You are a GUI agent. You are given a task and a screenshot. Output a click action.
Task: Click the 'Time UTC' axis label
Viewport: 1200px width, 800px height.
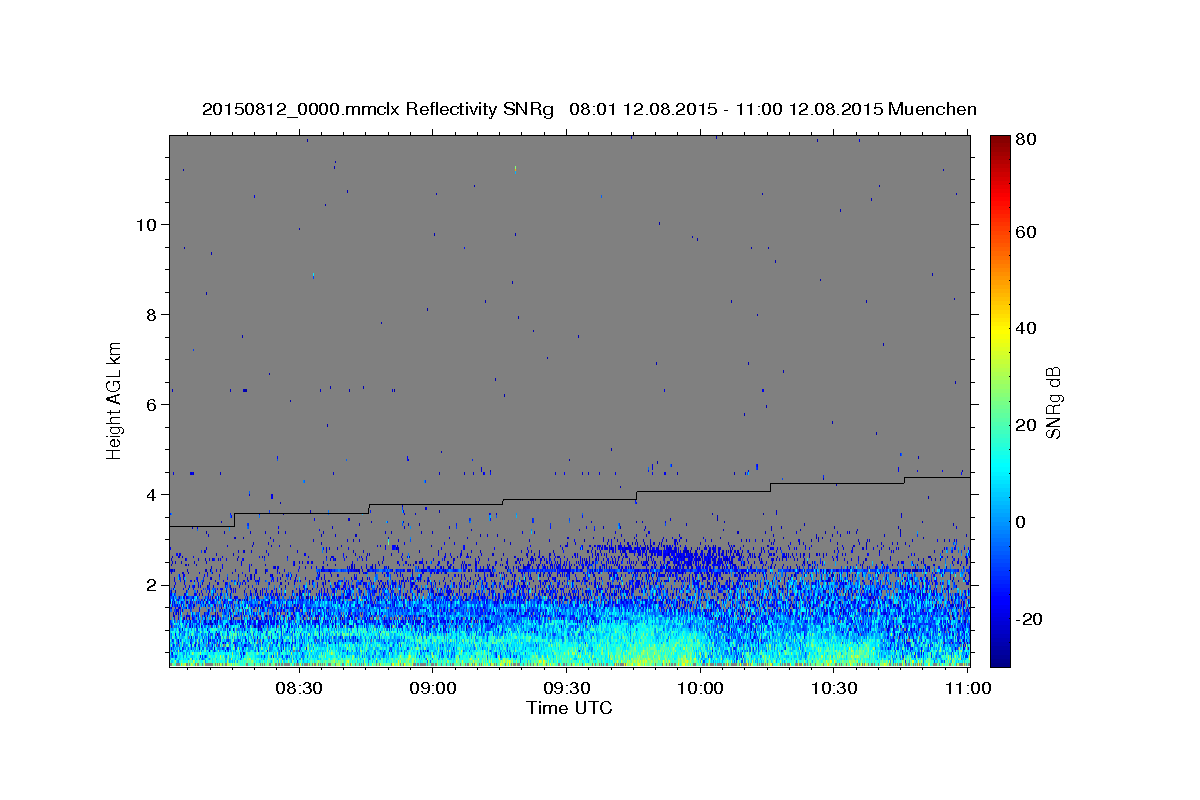coord(570,708)
